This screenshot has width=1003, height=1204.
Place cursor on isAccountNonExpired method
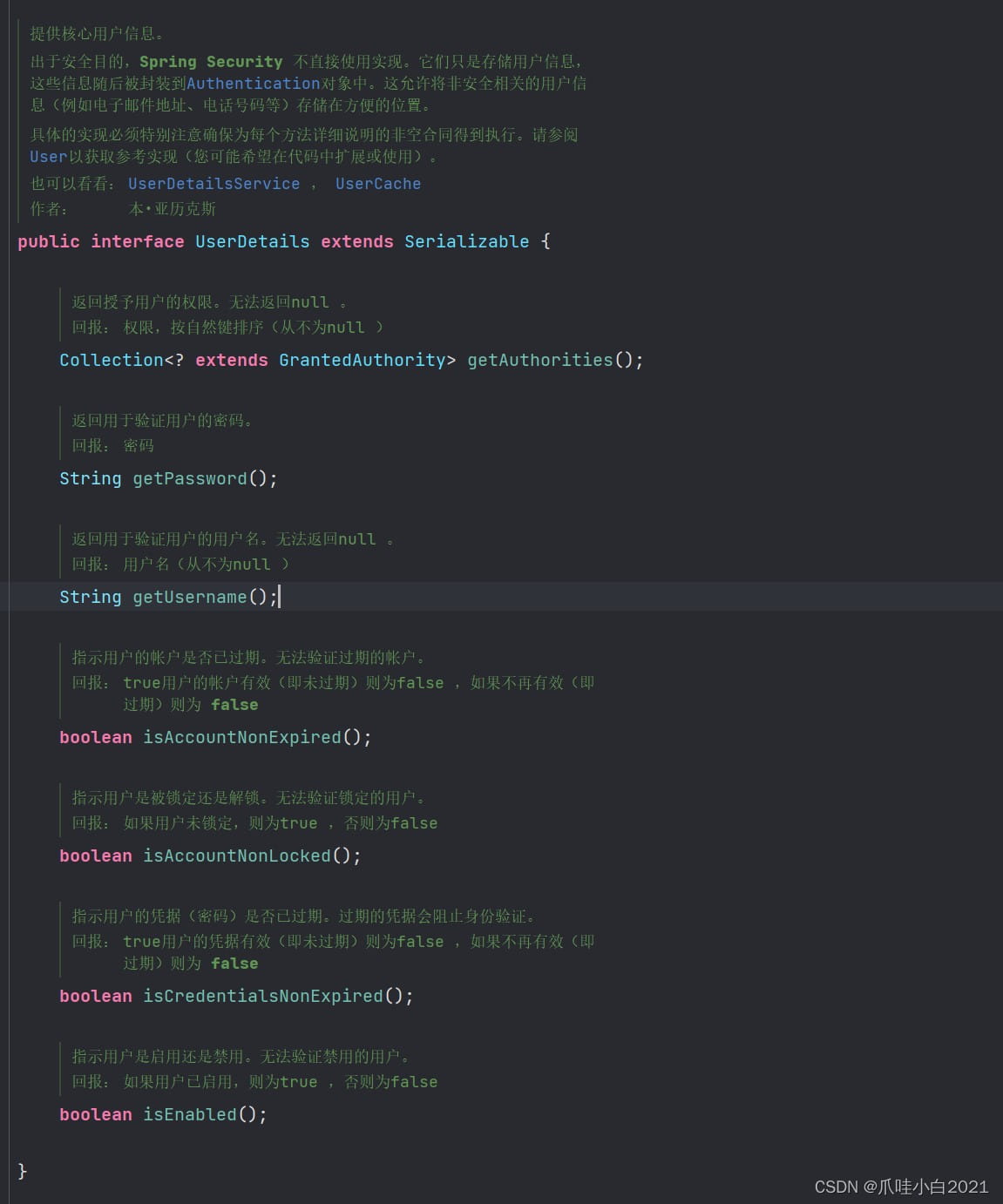241,737
